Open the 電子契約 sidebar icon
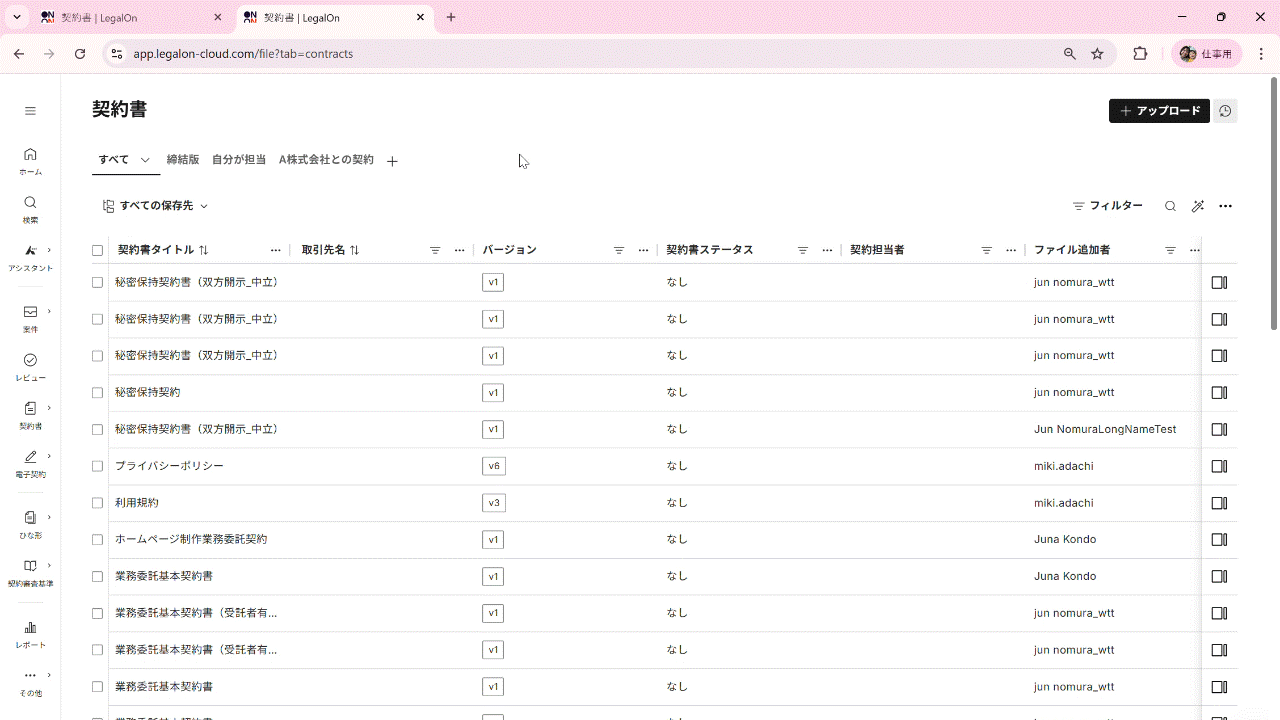The width and height of the screenshot is (1280, 720). (30, 462)
